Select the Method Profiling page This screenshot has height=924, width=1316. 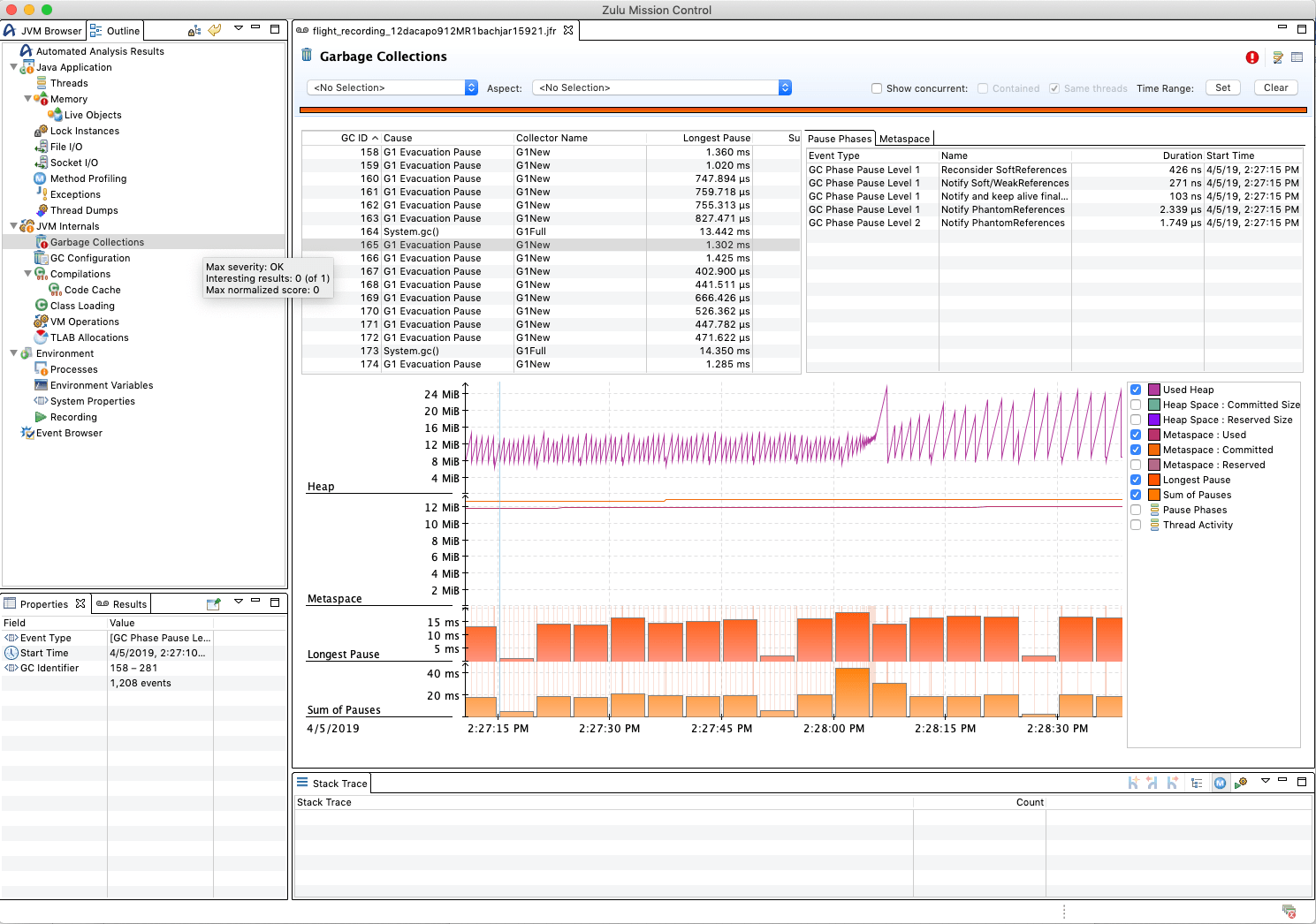tap(88, 178)
